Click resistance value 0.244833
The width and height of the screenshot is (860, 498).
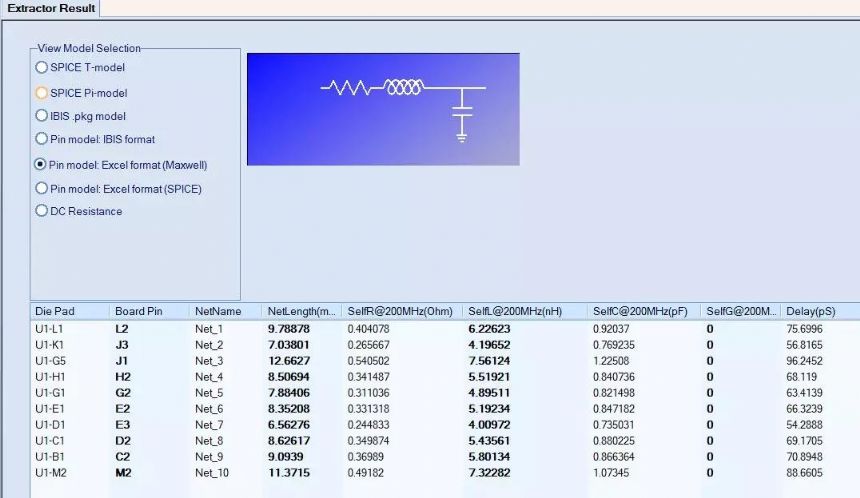tap(368, 425)
